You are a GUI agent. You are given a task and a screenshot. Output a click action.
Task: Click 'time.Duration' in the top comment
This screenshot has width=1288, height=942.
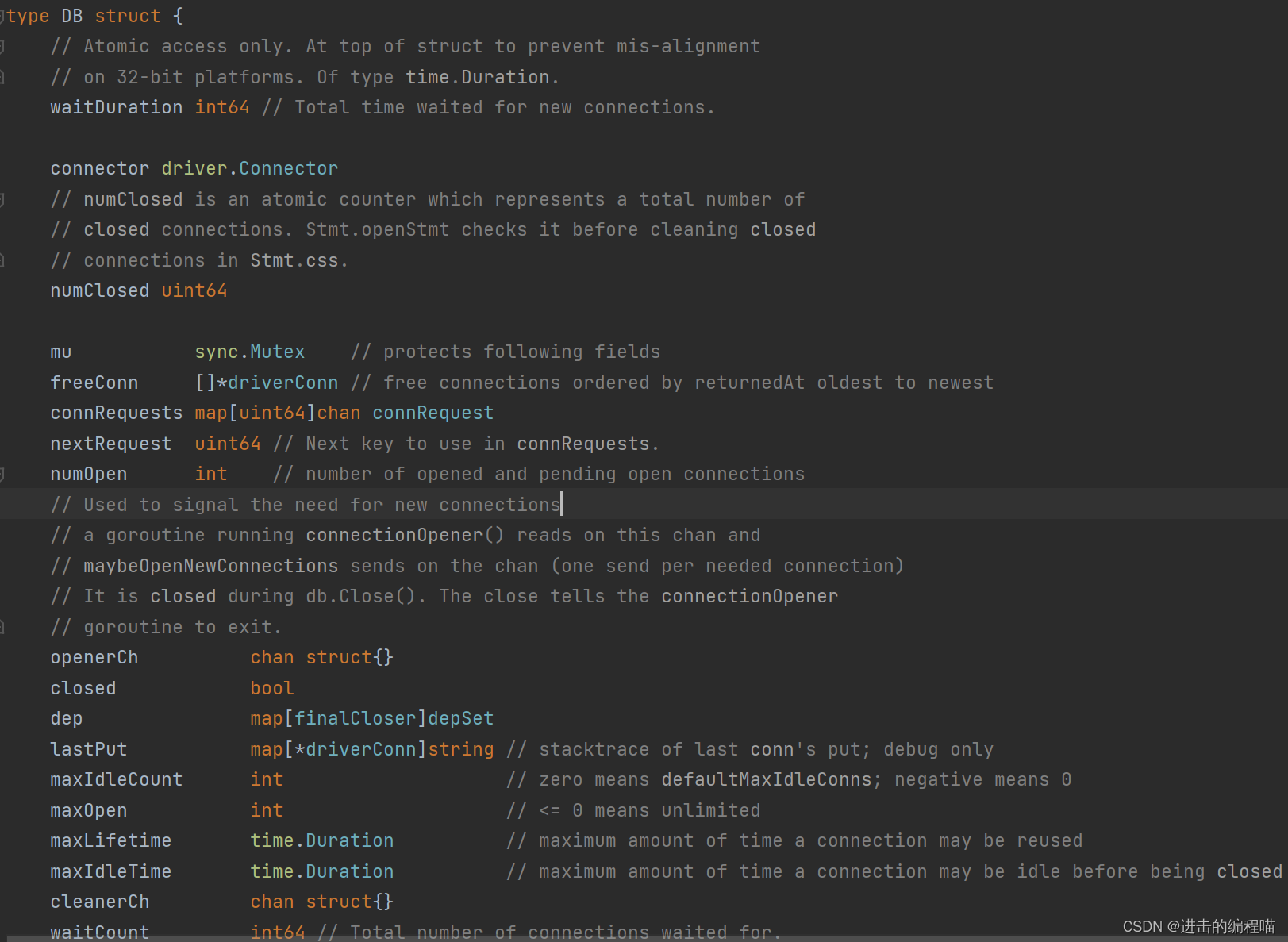point(478,77)
